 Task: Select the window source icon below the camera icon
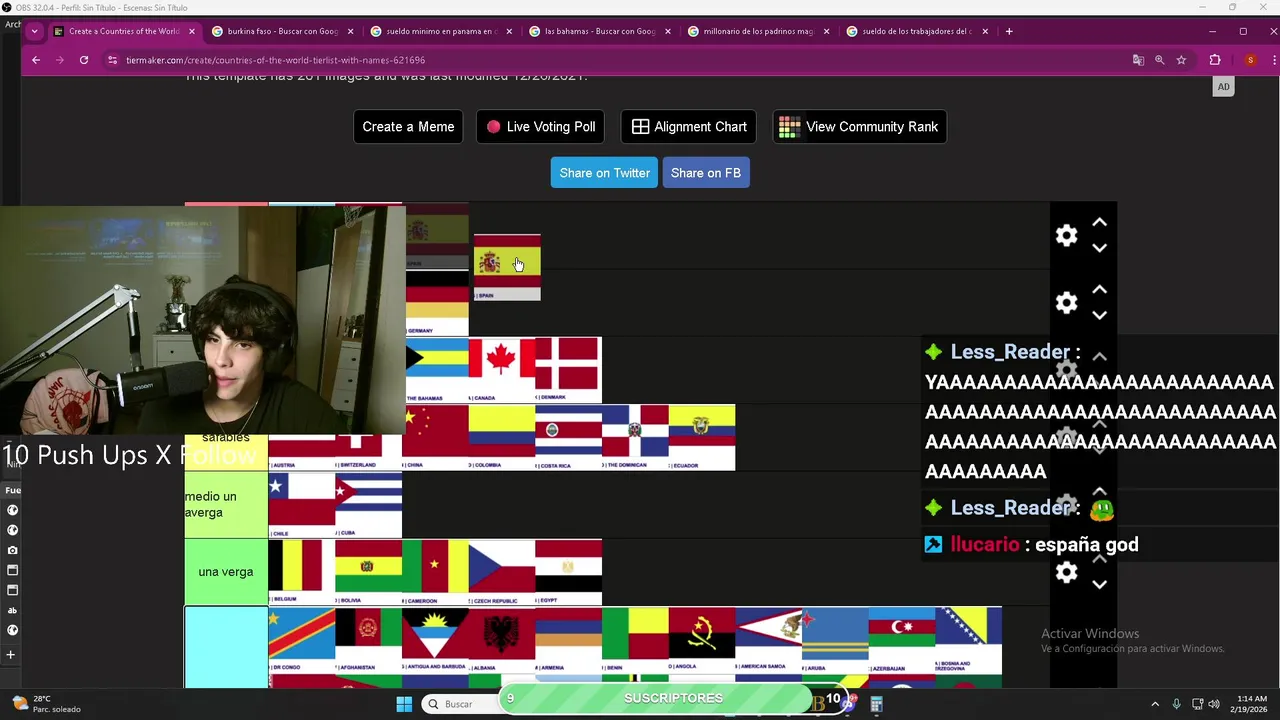(x=12, y=570)
